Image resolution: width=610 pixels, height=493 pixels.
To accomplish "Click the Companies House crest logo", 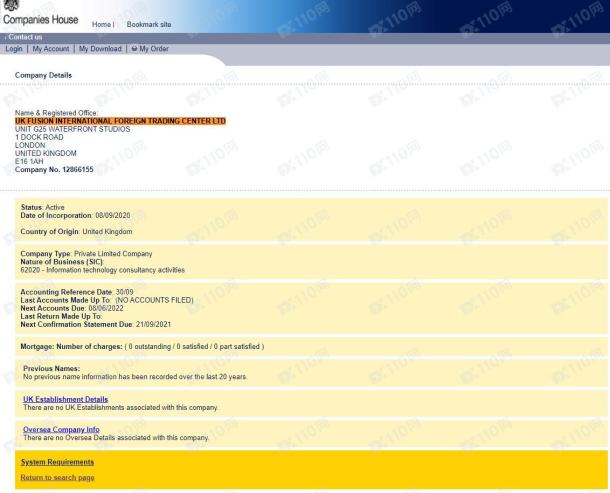I will pos(11,5).
